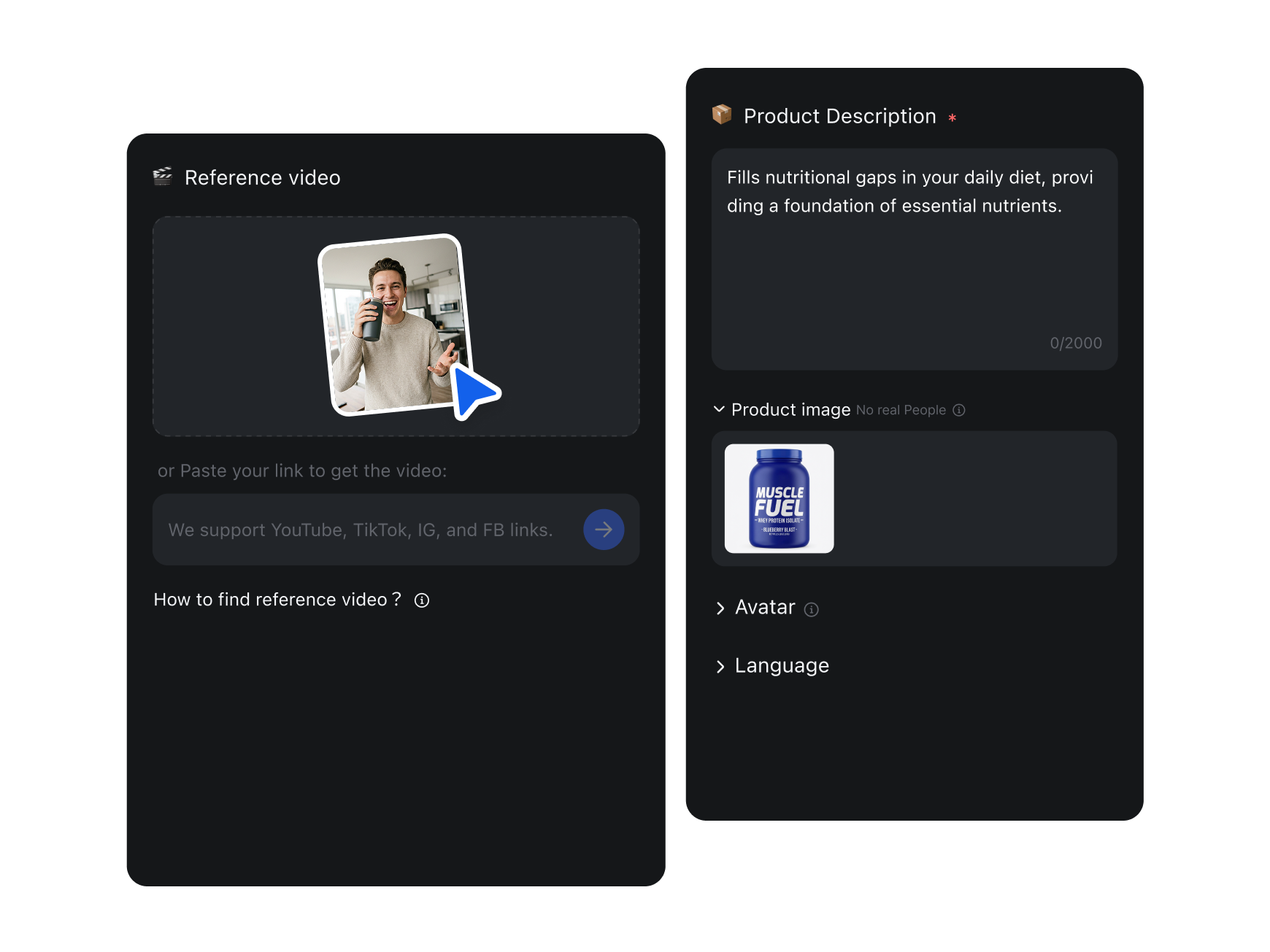This screenshot has height=952, width=1270.
Task: Click info icon next to 'How to find reference video'
Action: coord(422,600)
